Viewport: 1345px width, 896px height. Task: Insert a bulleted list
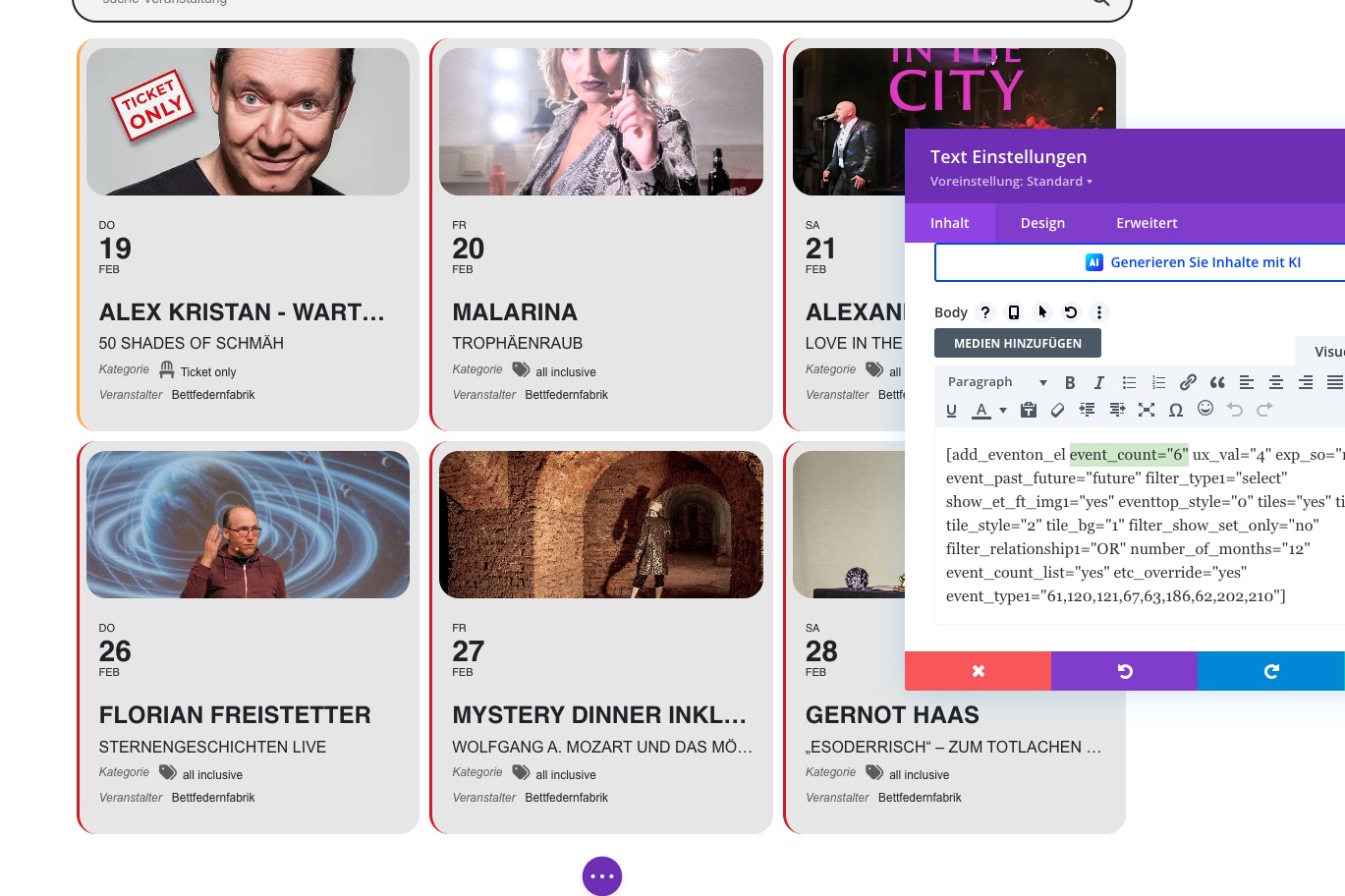pos(1129,382)
